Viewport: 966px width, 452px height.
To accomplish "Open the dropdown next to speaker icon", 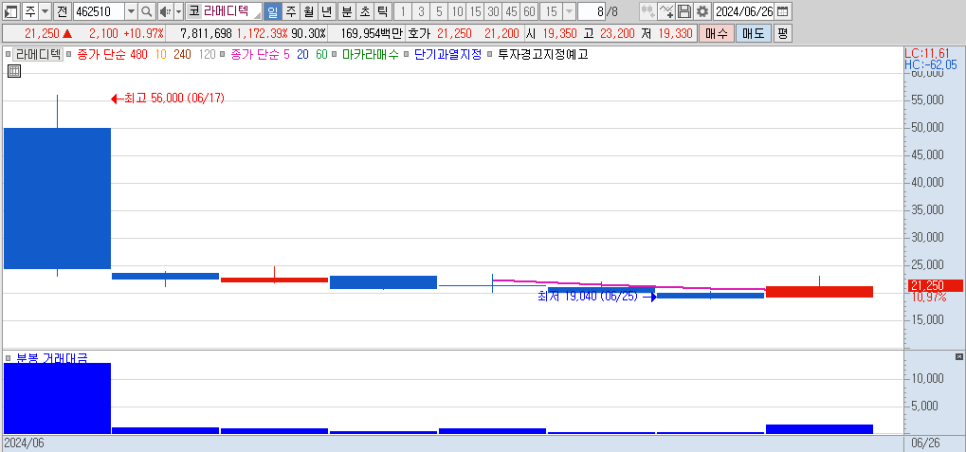I will 179,12.
